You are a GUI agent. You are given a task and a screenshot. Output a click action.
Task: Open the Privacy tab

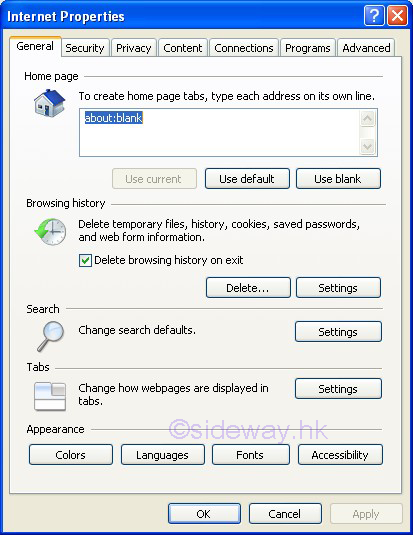pos(133,48)
